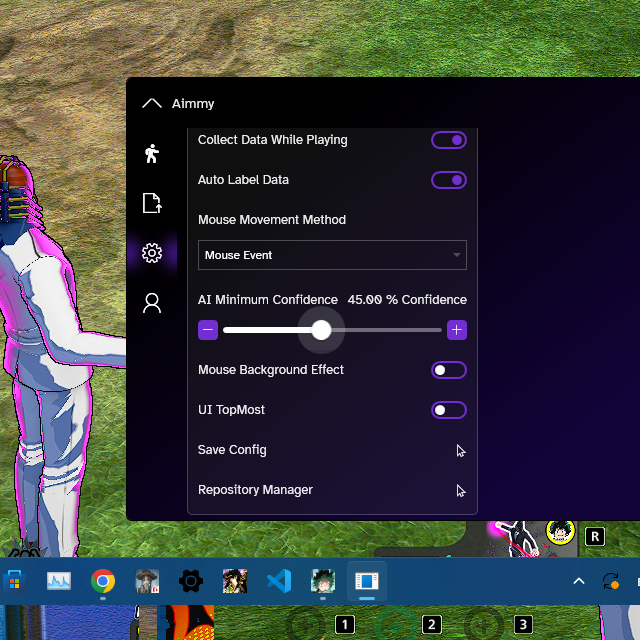Screen dimensions: 640x640
Task: Launch Visual Studio Code from the taskbar
Action: (279, 581)
